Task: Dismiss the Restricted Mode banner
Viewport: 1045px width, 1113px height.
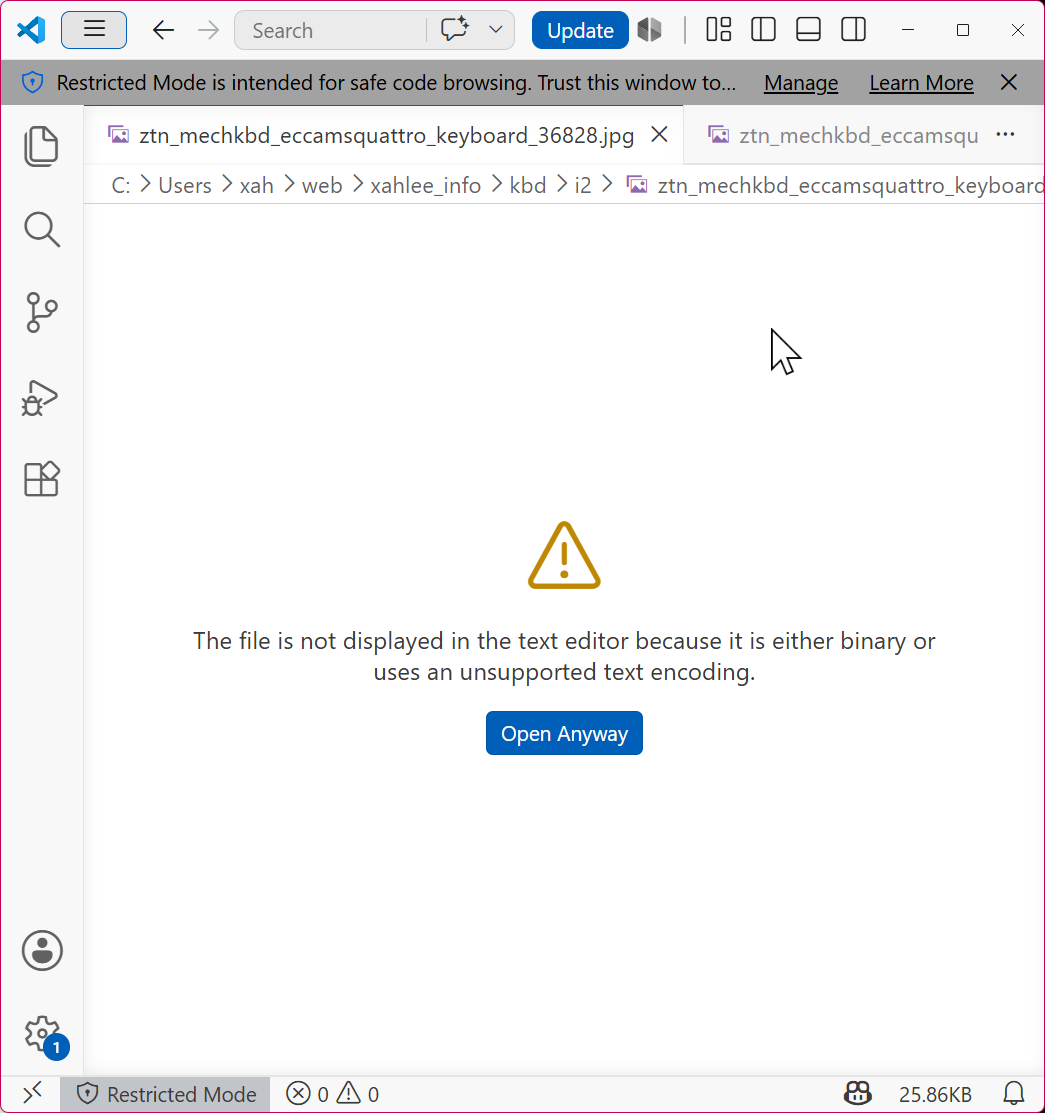Action: coord(1008,82)
